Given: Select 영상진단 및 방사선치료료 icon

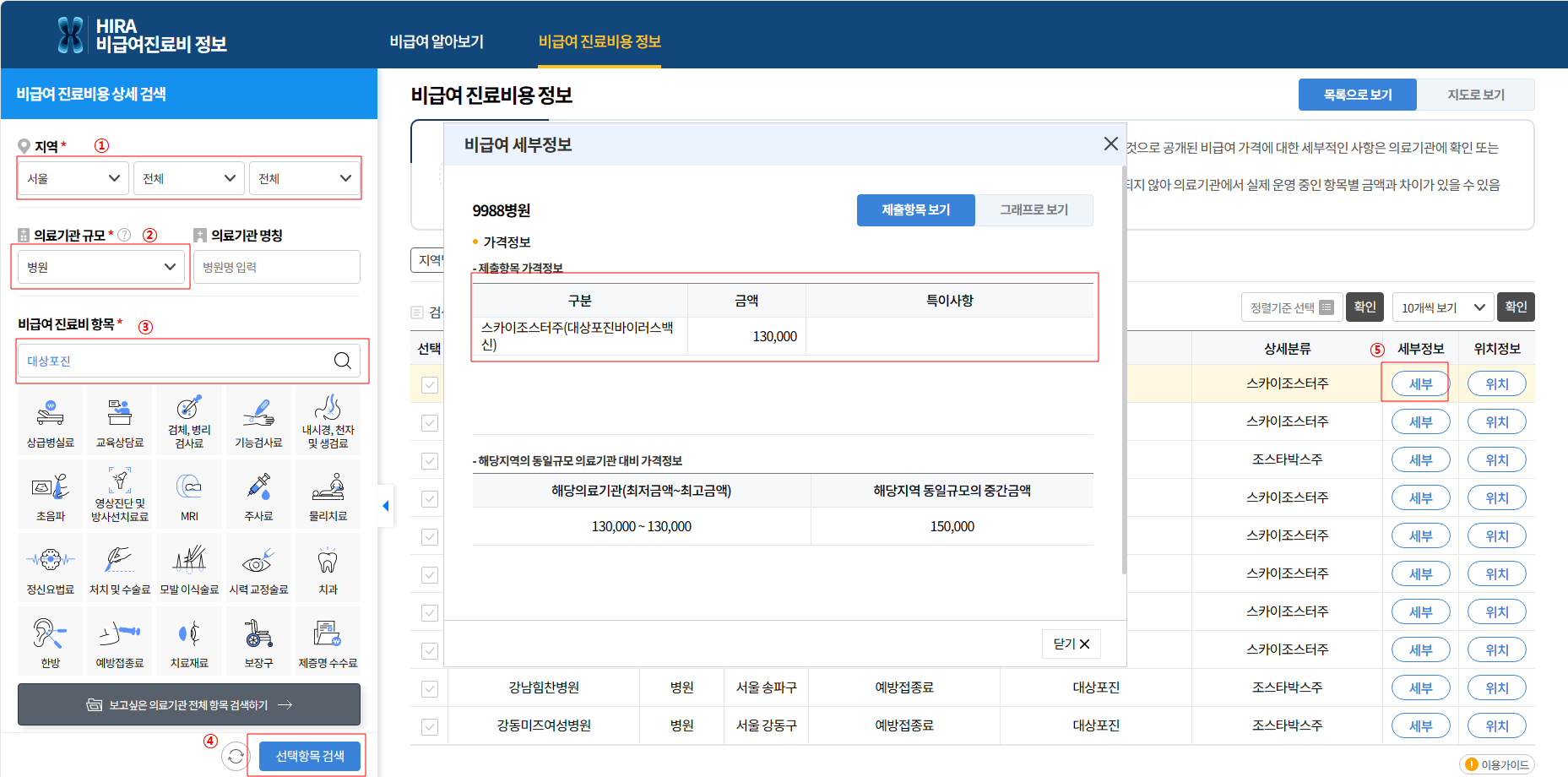Looking at the screenshot, I should click(120, 496).
